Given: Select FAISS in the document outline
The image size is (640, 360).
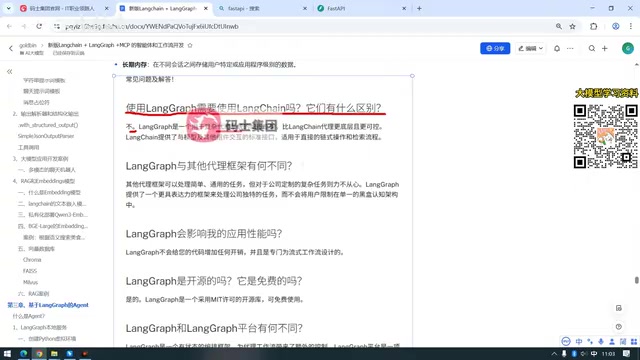Looking at the screenshot, I should [30, 271].
